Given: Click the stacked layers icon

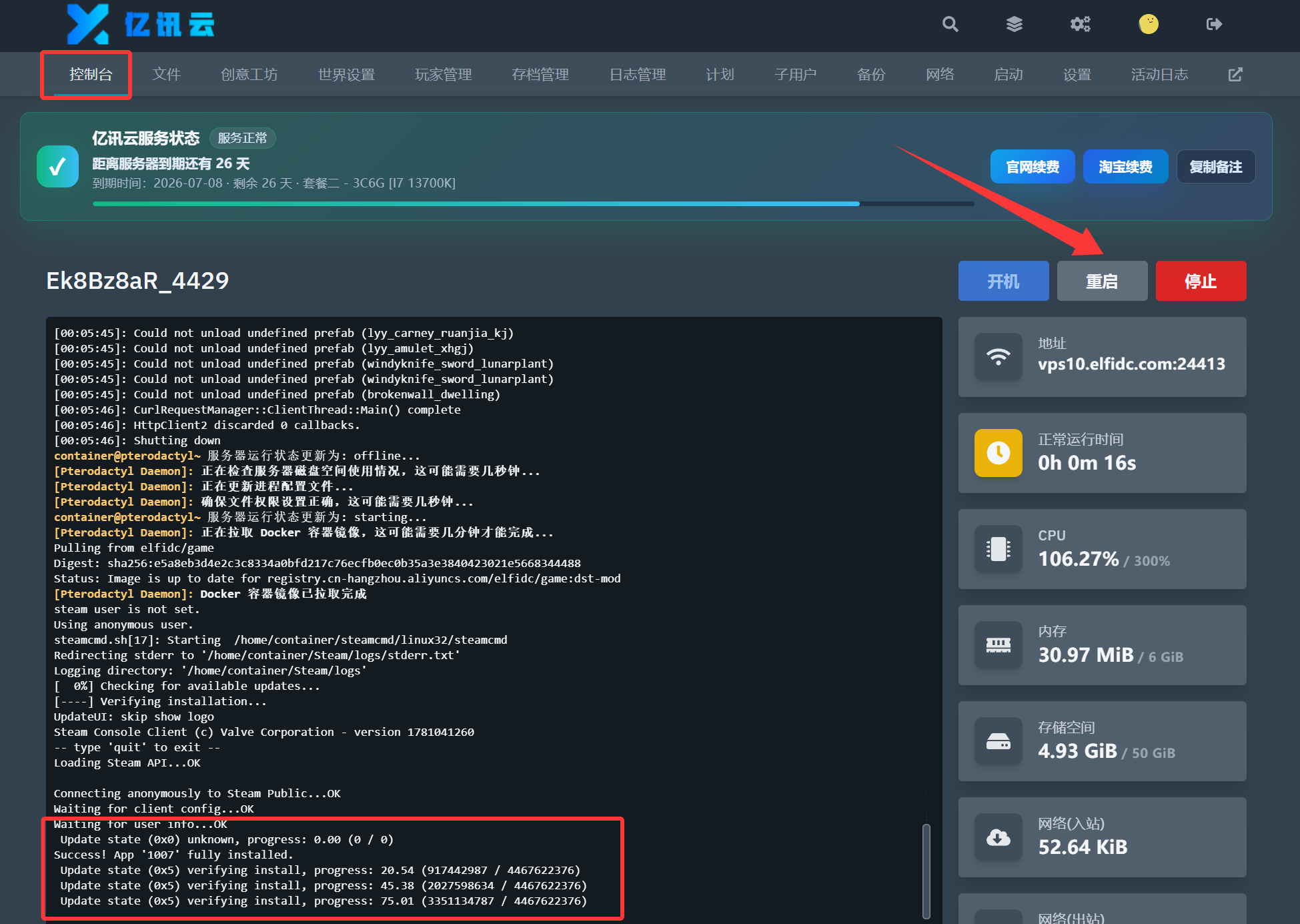Looking at the screenshot, I should (x=1014, y=24).
